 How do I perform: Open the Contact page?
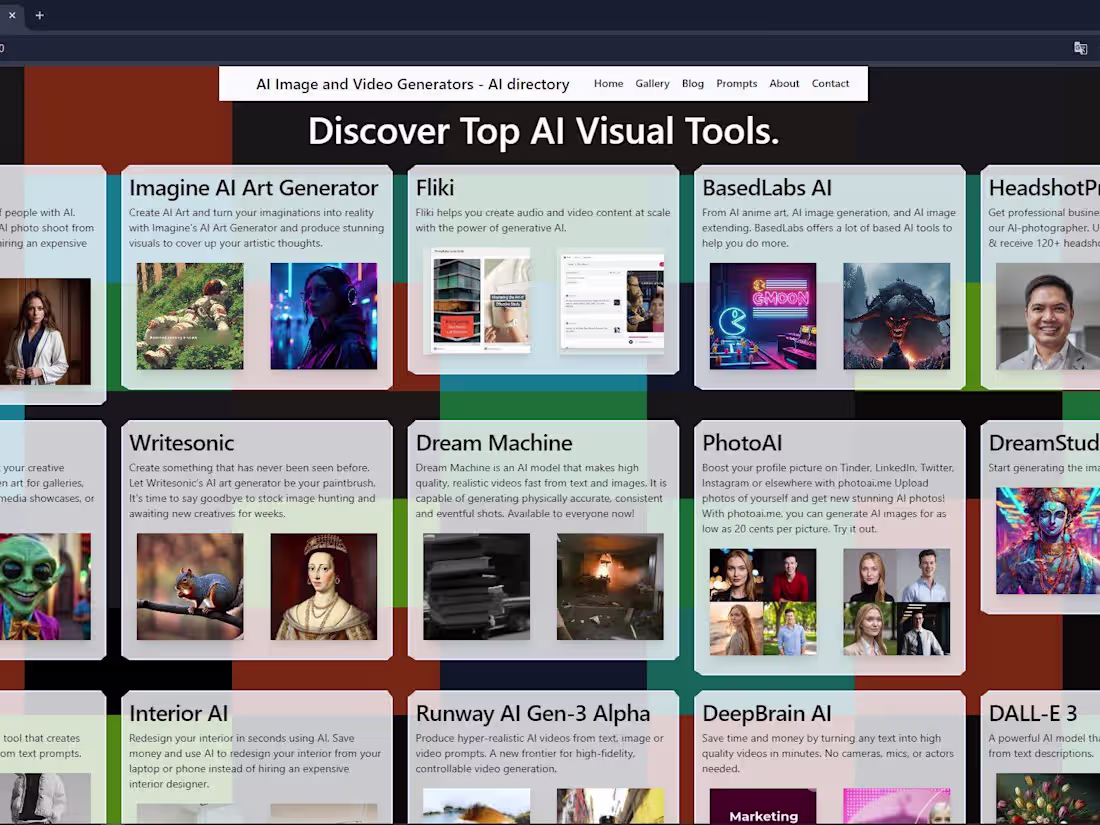[830, 84]
